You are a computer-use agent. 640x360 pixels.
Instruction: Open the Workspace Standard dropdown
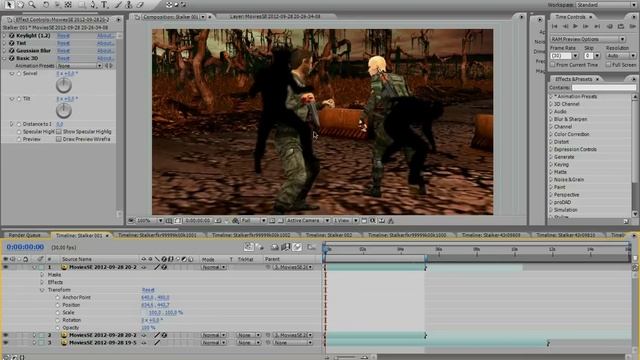coord(606,4)
